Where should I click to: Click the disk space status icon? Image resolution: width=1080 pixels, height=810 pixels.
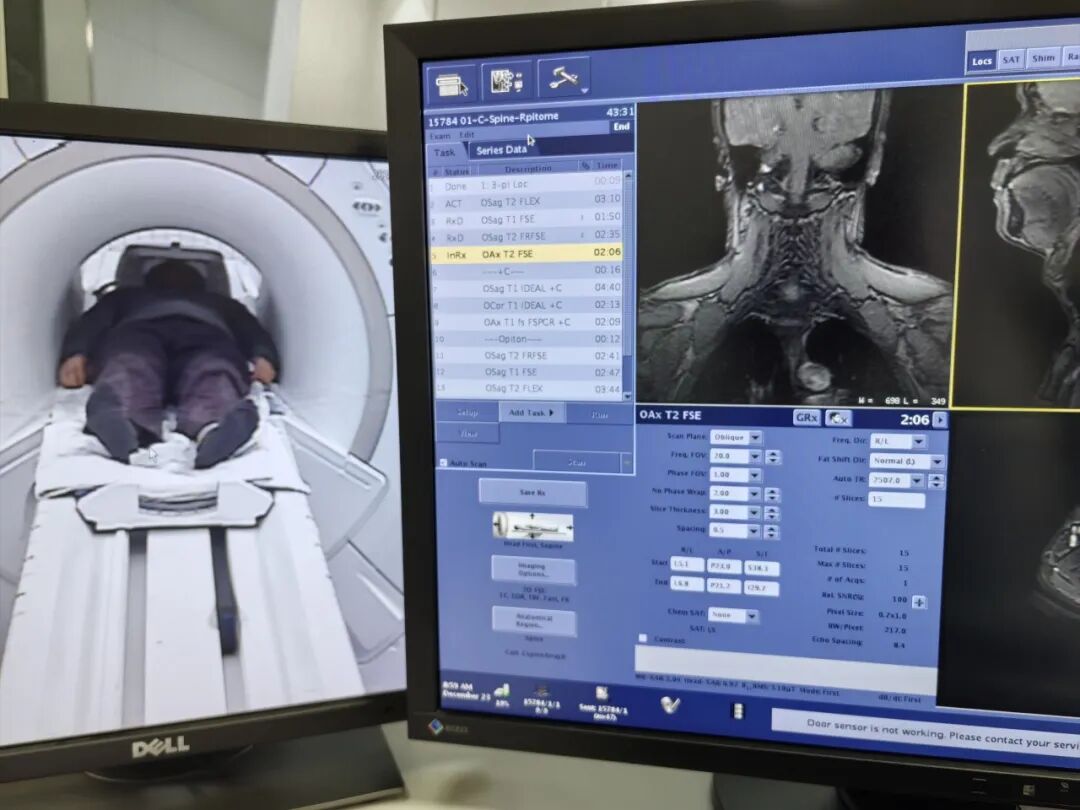pos(502,692)
